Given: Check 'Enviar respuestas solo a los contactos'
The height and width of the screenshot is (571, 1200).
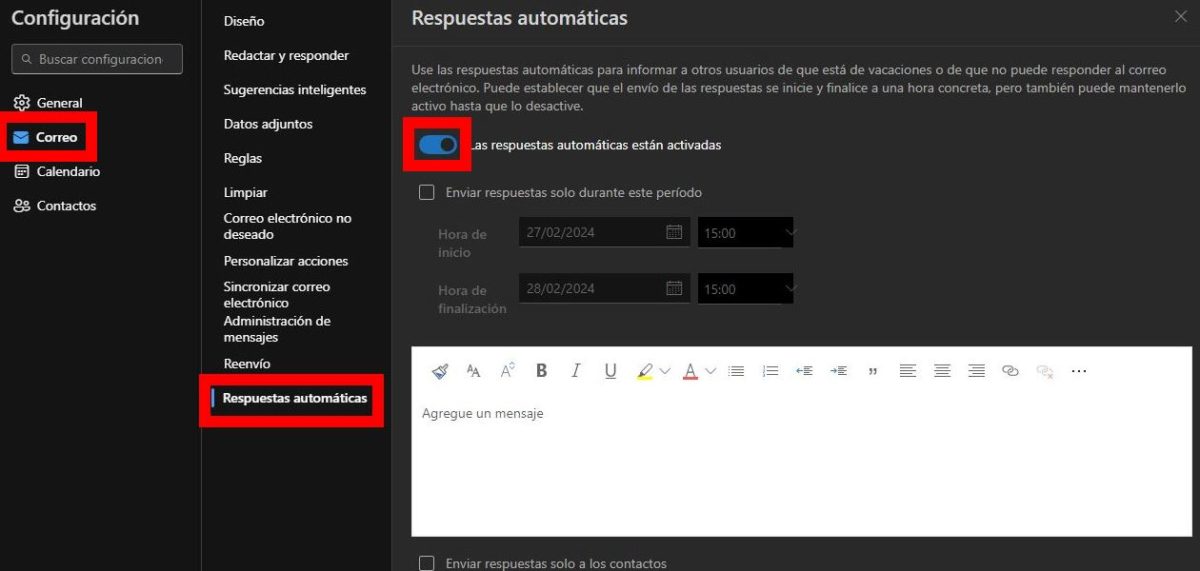Looking at the screenshot, I should click(x=427, y=564).
